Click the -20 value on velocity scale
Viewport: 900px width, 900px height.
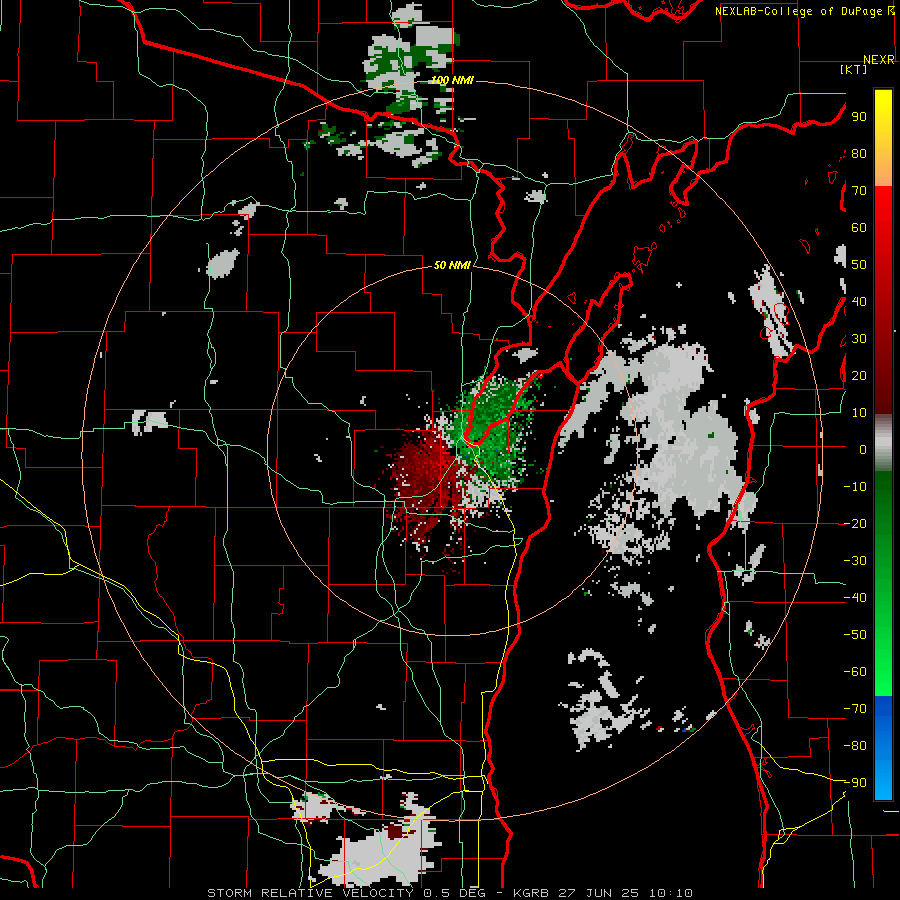(855, 524)
